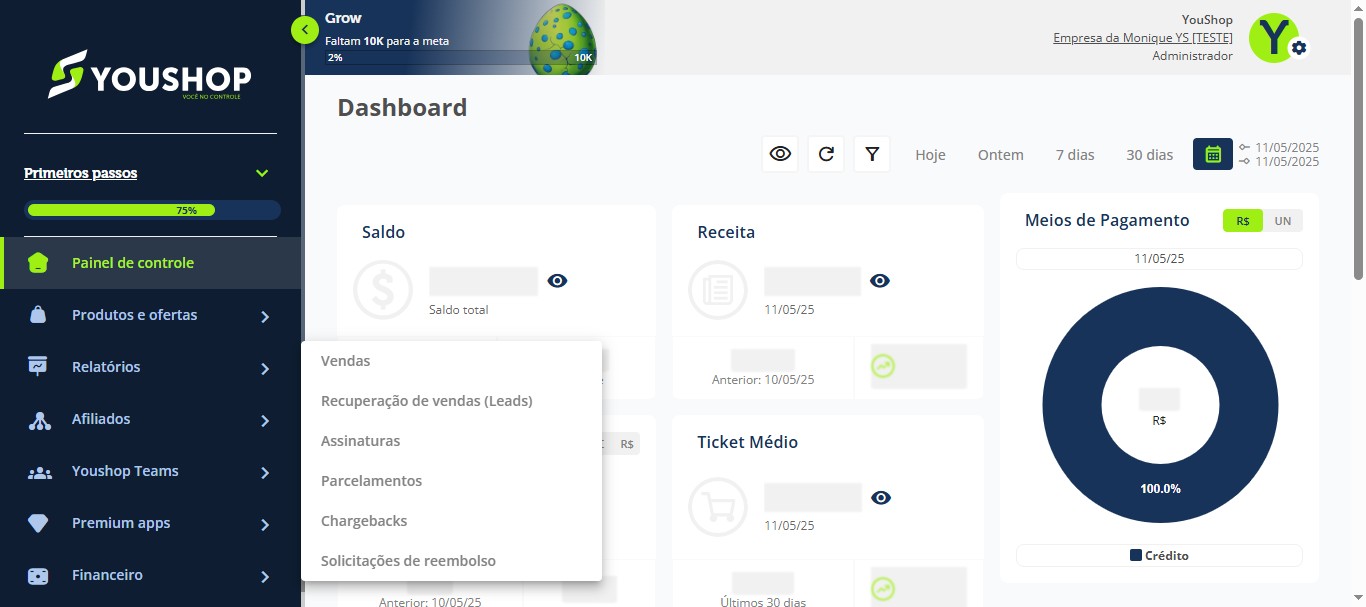Click the cart icon in Ticket Médio card
1366x607 pixels.
pos(718,507)
